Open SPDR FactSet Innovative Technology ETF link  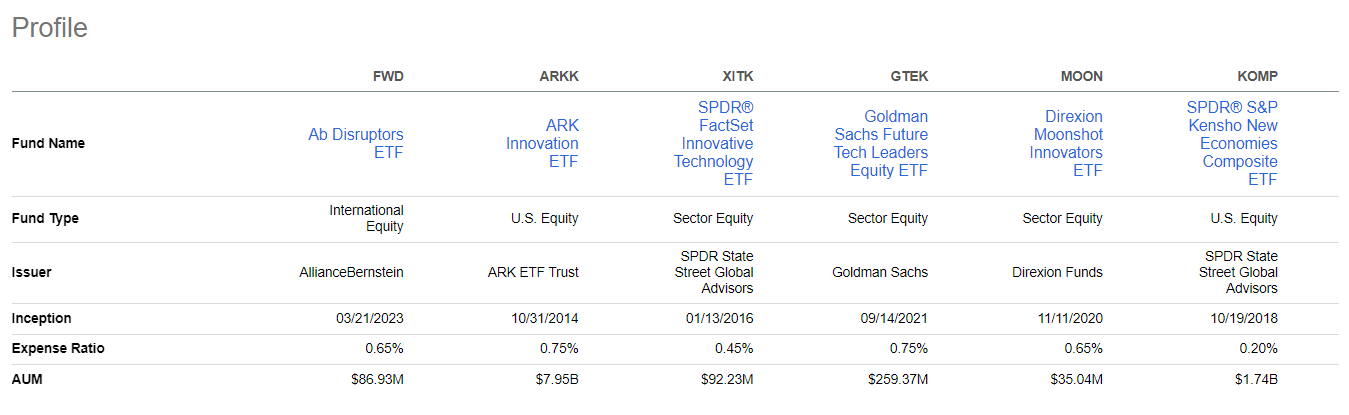click(x=714, y=143)
